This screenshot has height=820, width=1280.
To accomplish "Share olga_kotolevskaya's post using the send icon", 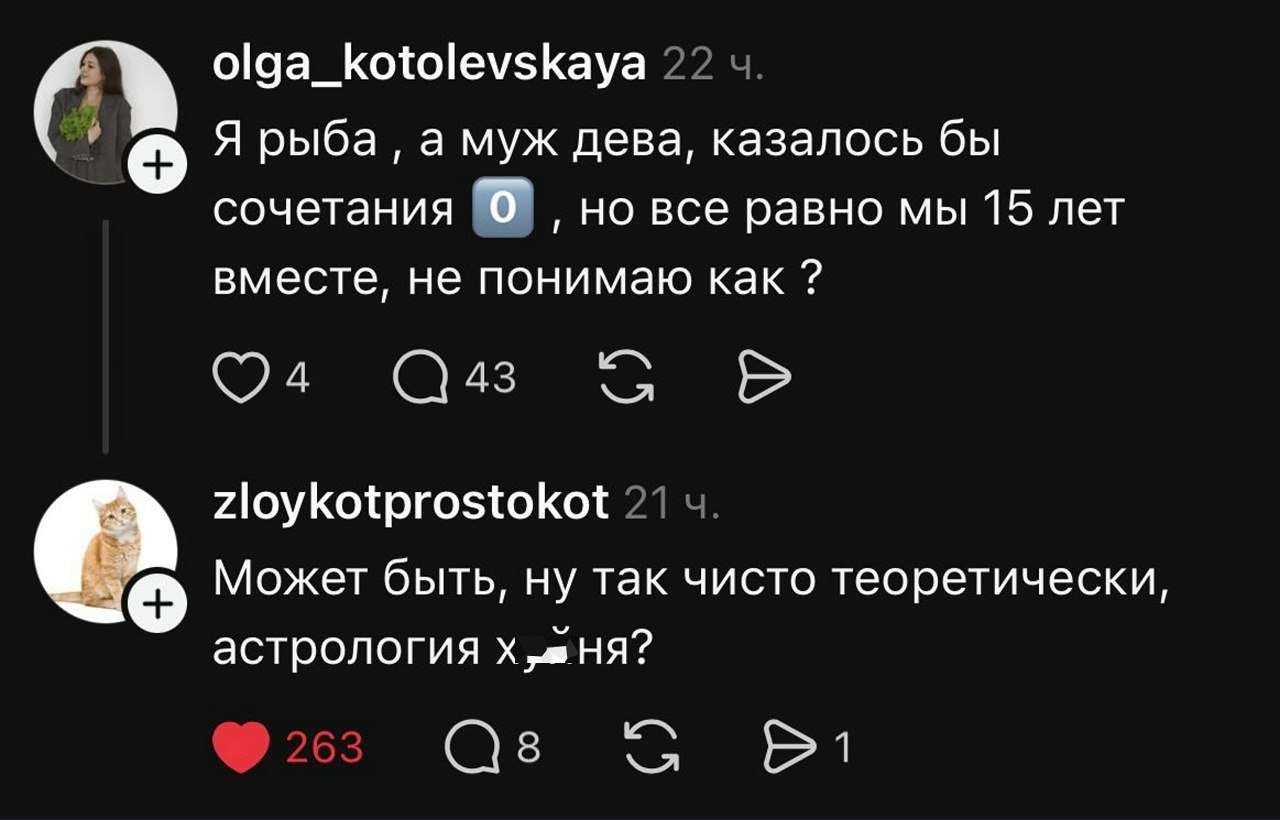I will click(x=764, y=380).
